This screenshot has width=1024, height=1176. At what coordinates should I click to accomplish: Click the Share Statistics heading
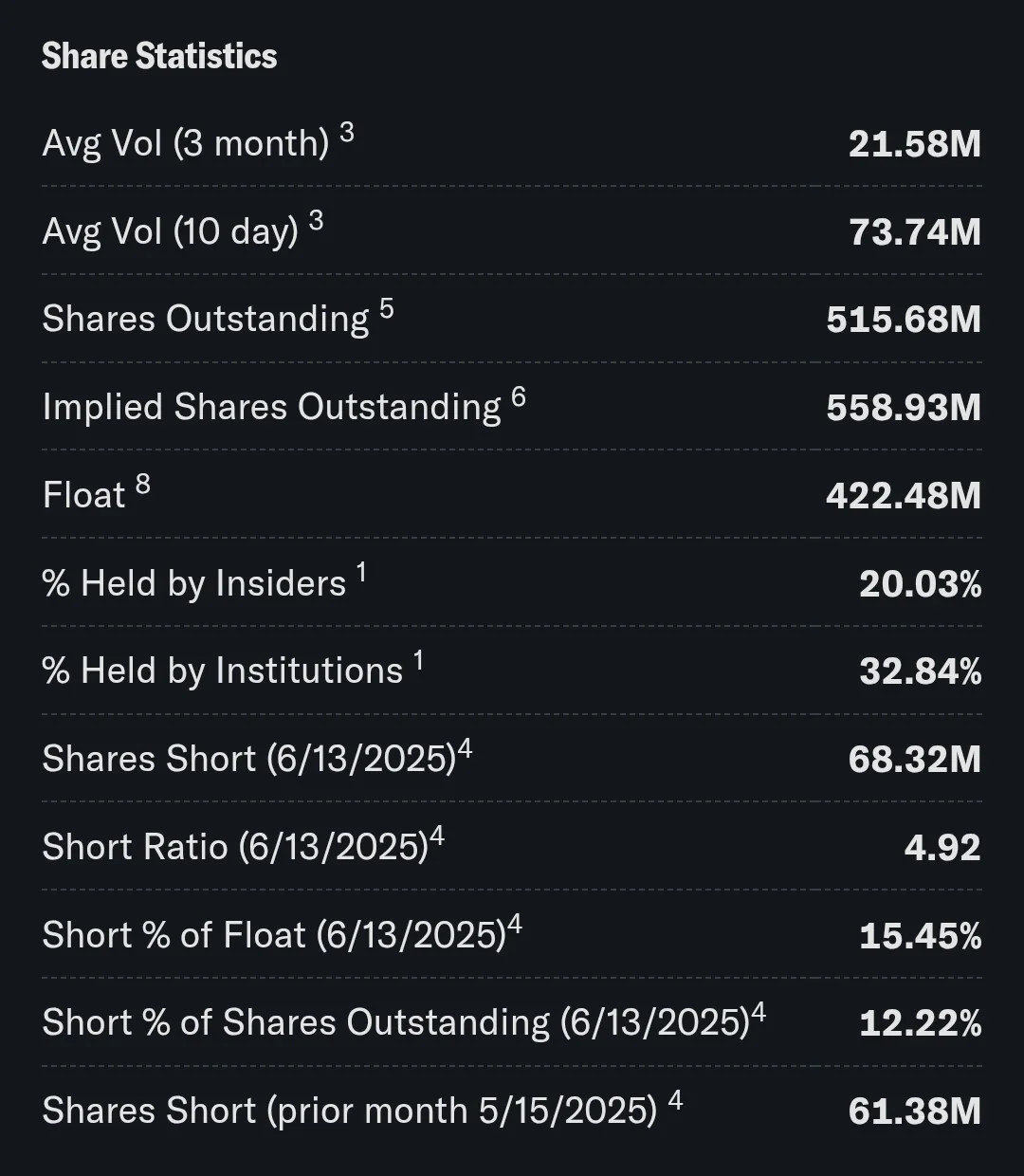tap(159, 56)
